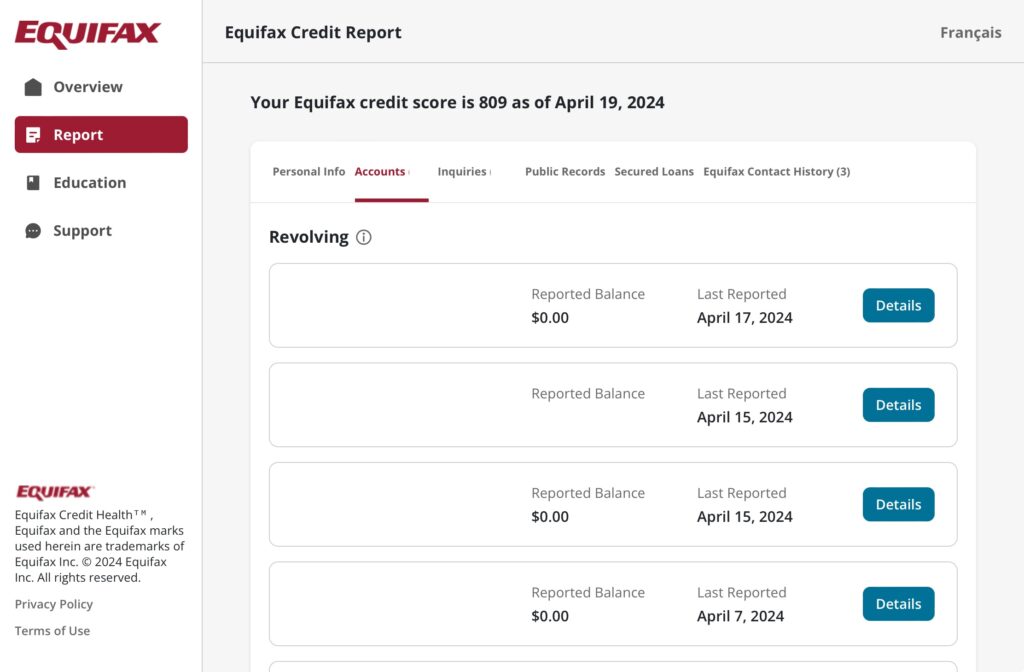Click the small Equifax logo in sidebar footer

click(55, 492)
